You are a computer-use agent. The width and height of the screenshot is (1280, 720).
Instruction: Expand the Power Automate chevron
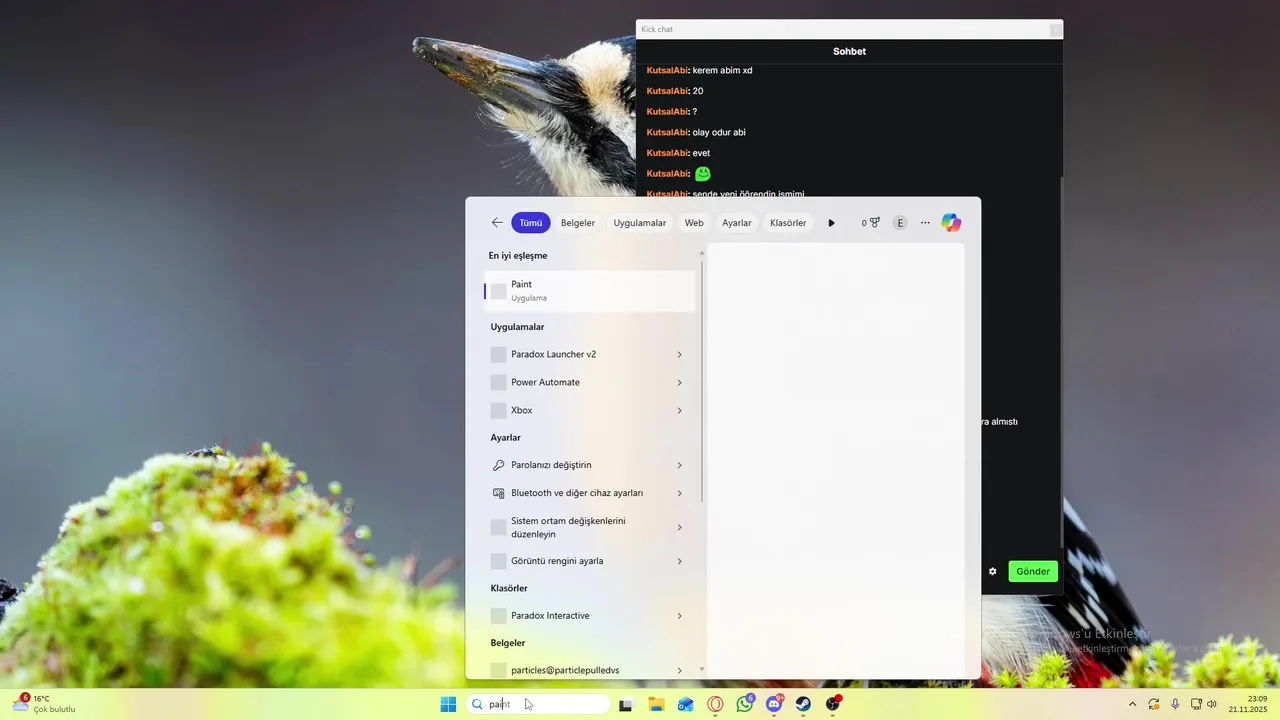(x=680, y=382)
